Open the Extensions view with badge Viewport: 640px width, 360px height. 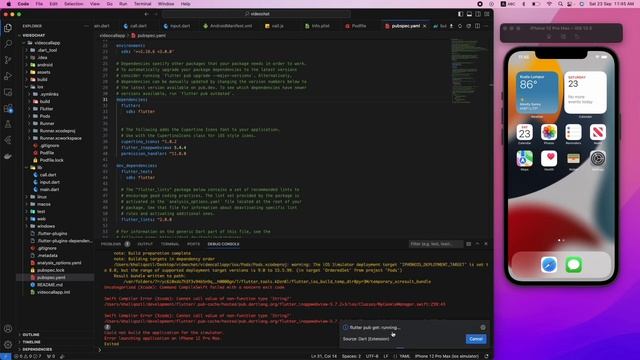pos(8,109)
